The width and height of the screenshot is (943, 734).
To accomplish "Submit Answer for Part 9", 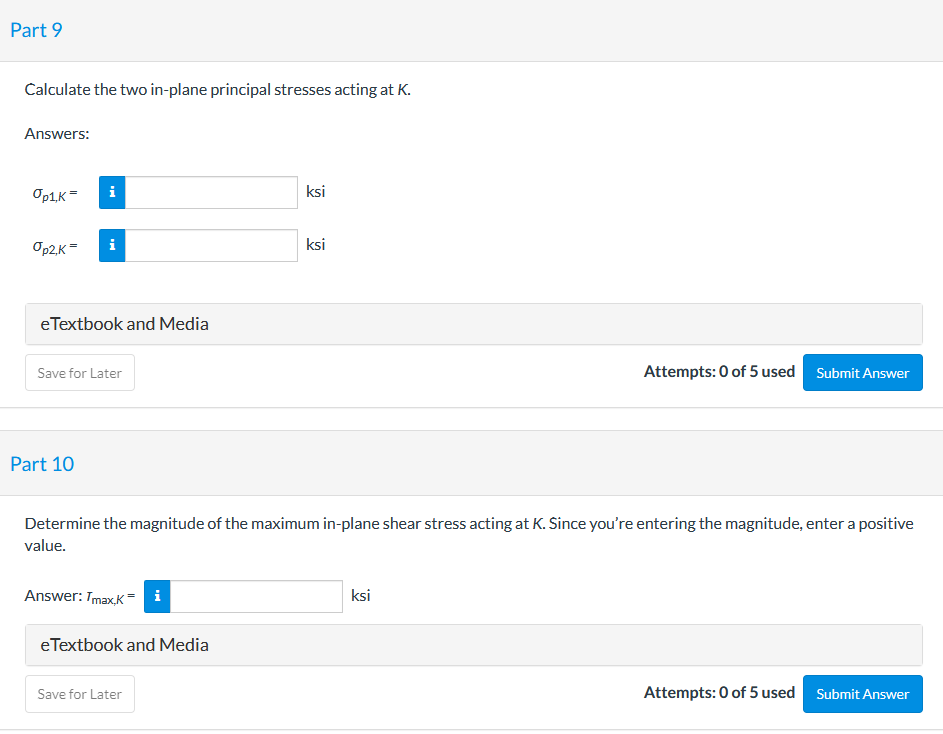I will click(862, 373).
